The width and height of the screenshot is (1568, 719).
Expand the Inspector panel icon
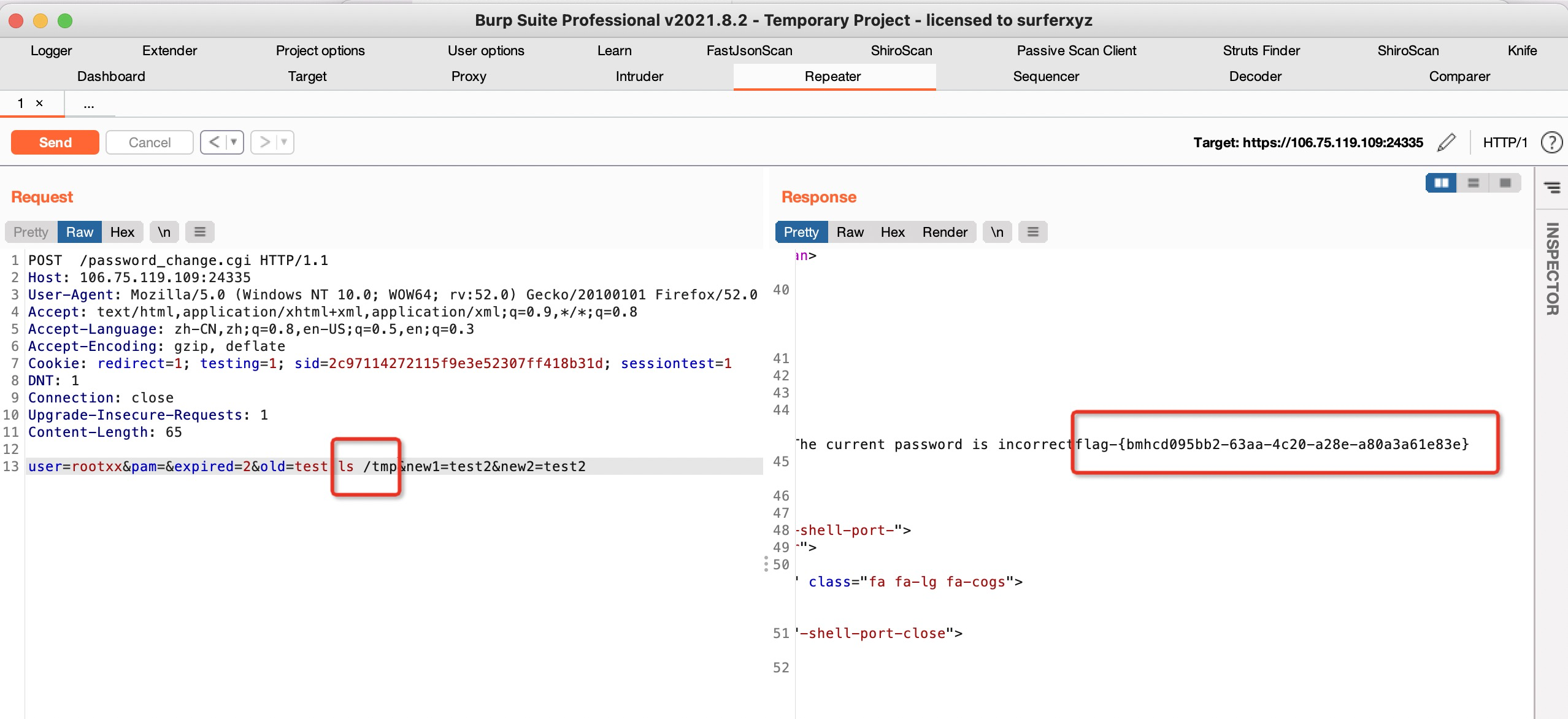(1552, 187)
